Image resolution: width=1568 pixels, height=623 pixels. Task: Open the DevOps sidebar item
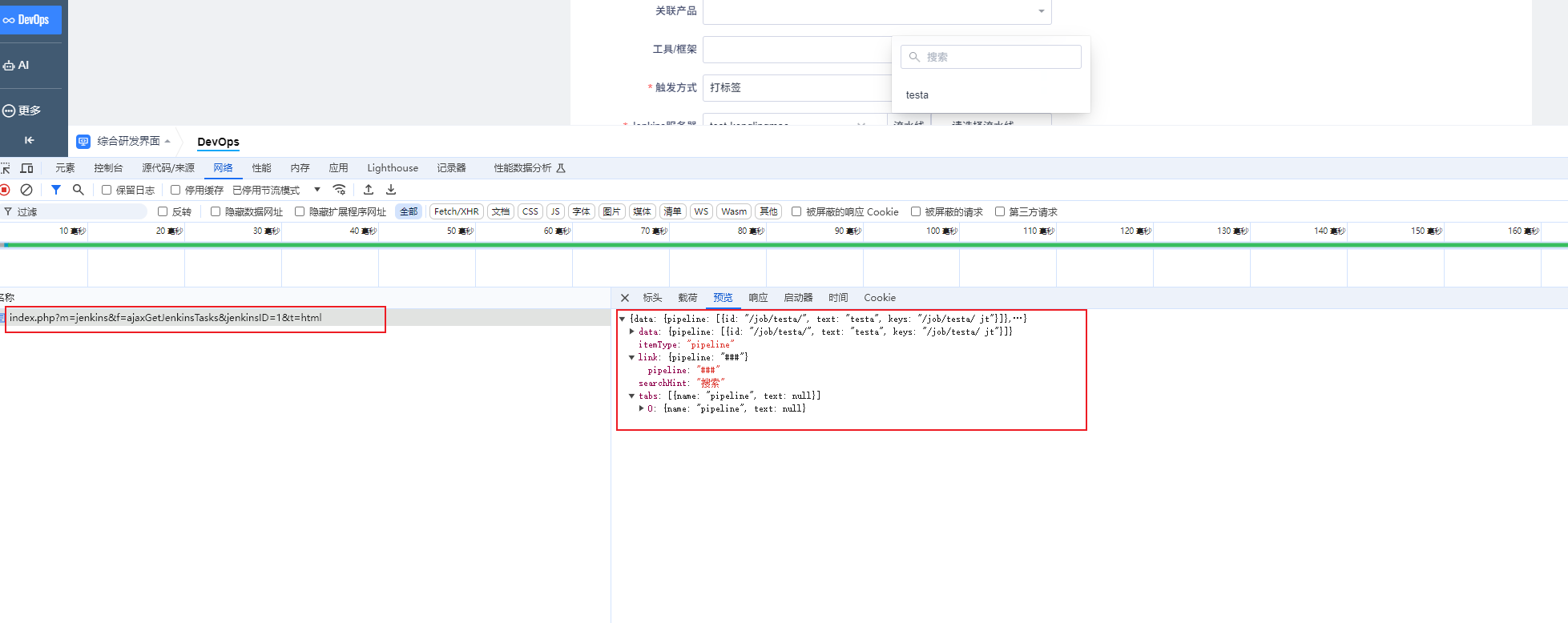30,20
